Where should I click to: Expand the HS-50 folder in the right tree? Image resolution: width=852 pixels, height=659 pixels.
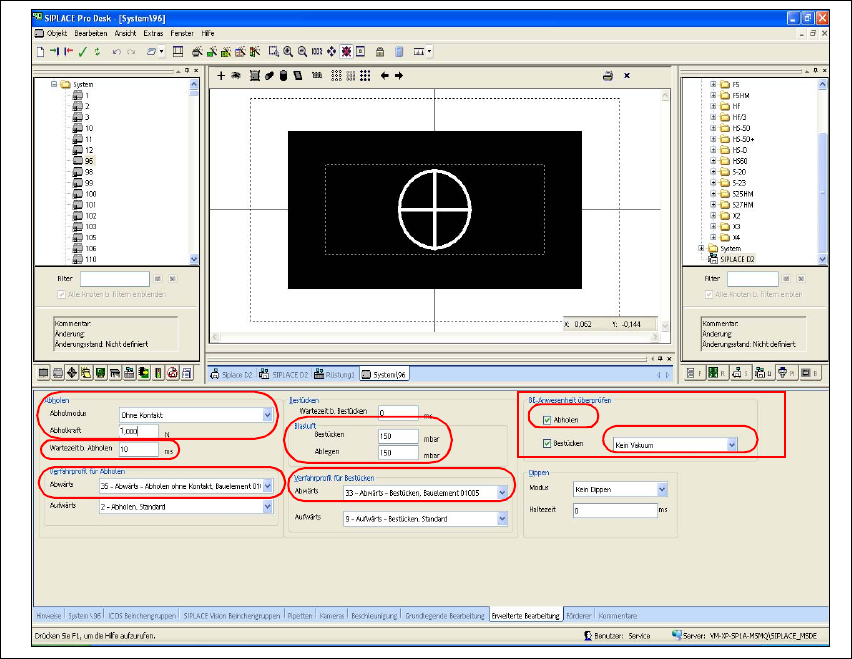click(713, 128)
